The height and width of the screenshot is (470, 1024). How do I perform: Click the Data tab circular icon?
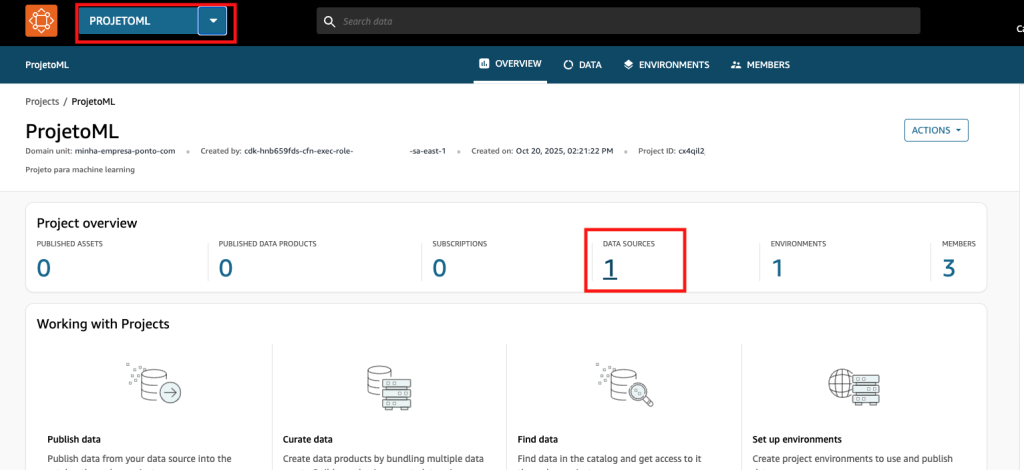click(568, 65)
